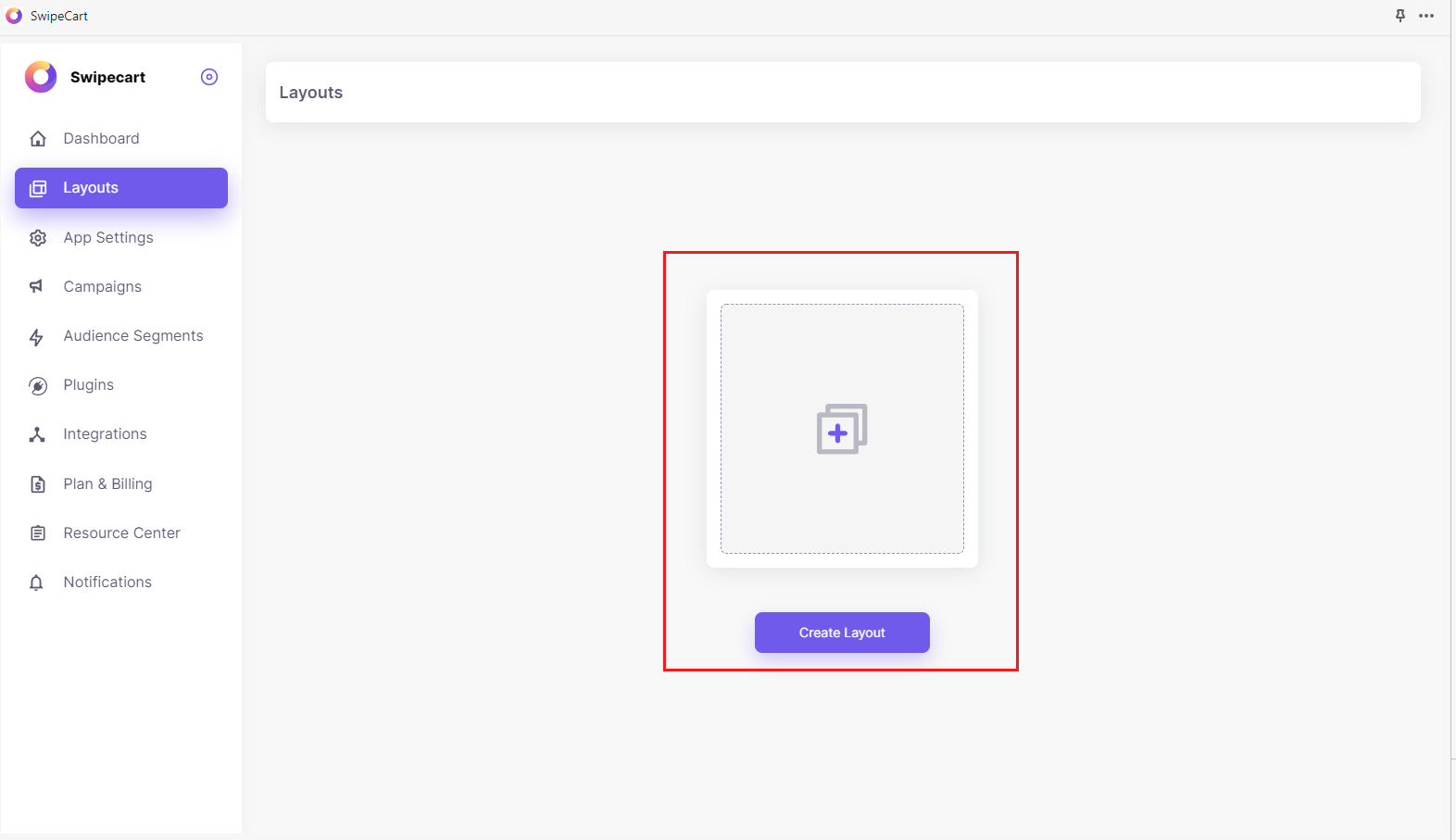Click the add layout plus icon
Image resolution: width=1456 pixels, height=840 pixels.
pos(841,430)
